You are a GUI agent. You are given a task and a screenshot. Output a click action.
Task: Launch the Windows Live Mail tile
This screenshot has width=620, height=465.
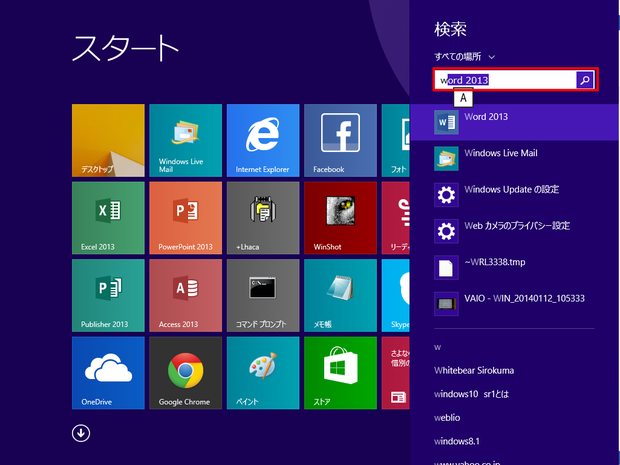[x=185, y=140]
